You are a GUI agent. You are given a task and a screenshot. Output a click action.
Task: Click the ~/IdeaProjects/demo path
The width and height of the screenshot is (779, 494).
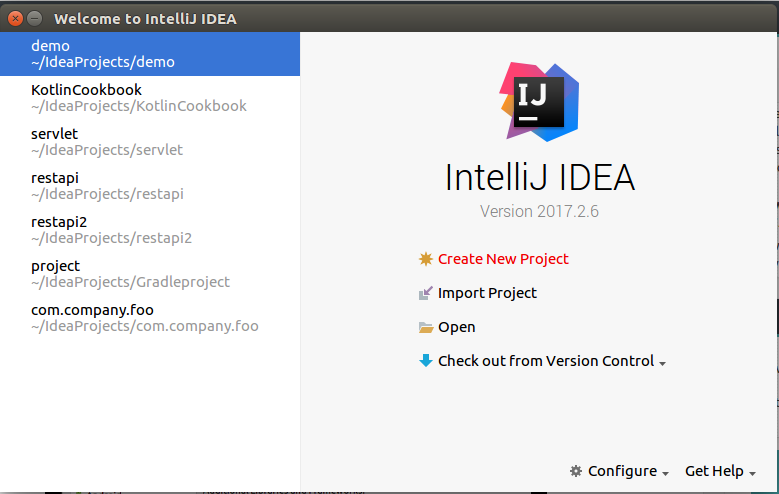(x=103, y=62)
